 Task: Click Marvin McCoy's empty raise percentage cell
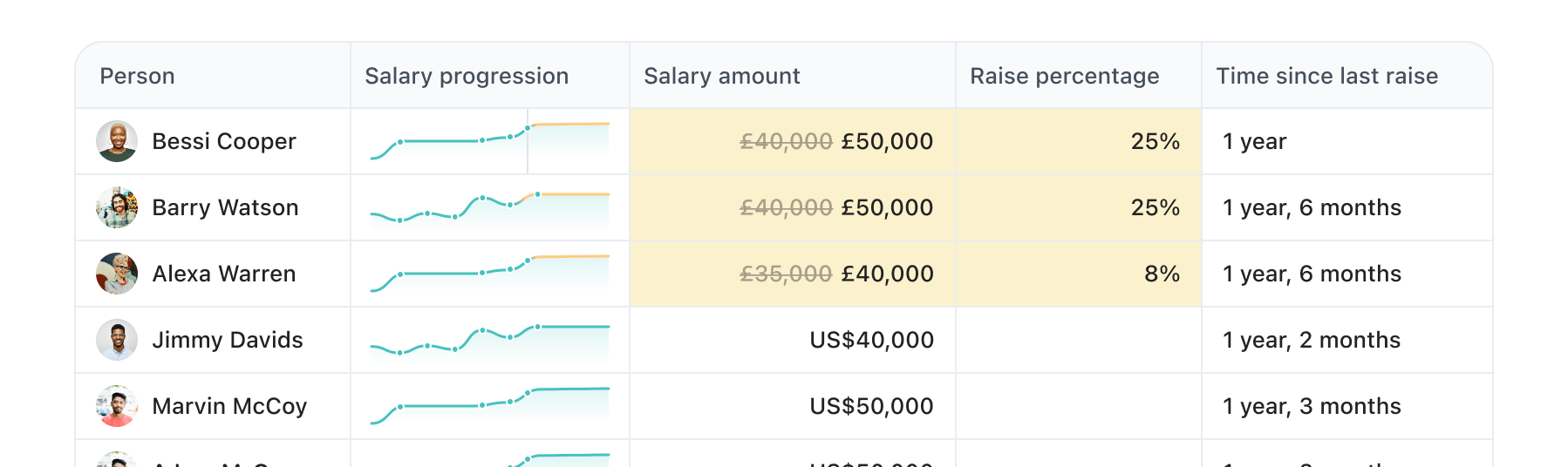tap(1078, 406)
